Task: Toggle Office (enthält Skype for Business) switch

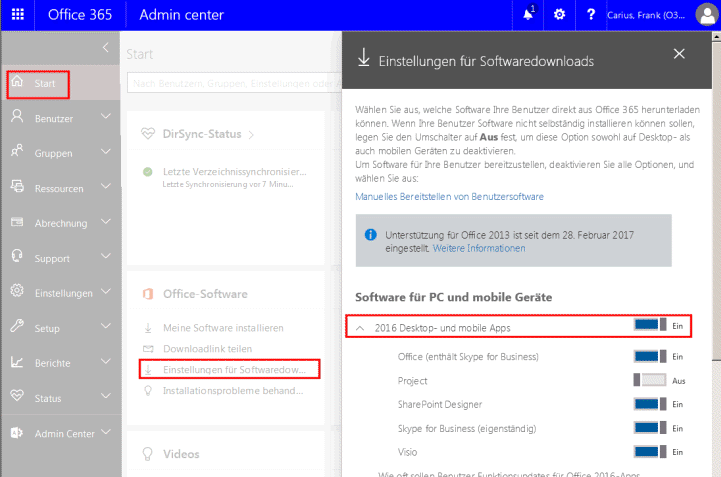Action: [650, 356]
